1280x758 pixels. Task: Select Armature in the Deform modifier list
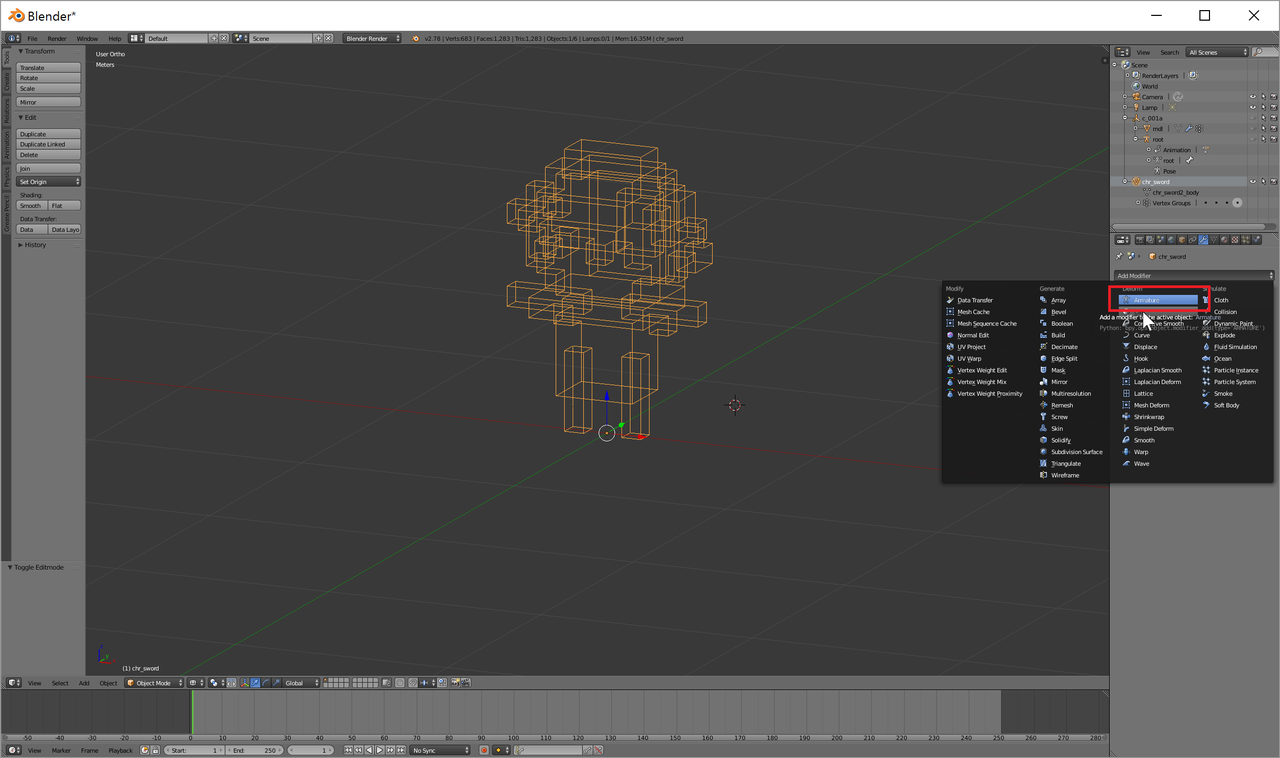(1158, 300)
